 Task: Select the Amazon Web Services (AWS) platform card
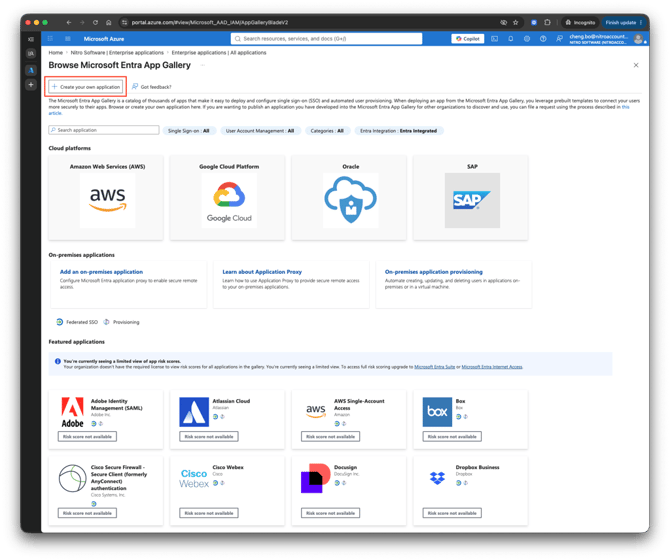[x=106, y=197]
